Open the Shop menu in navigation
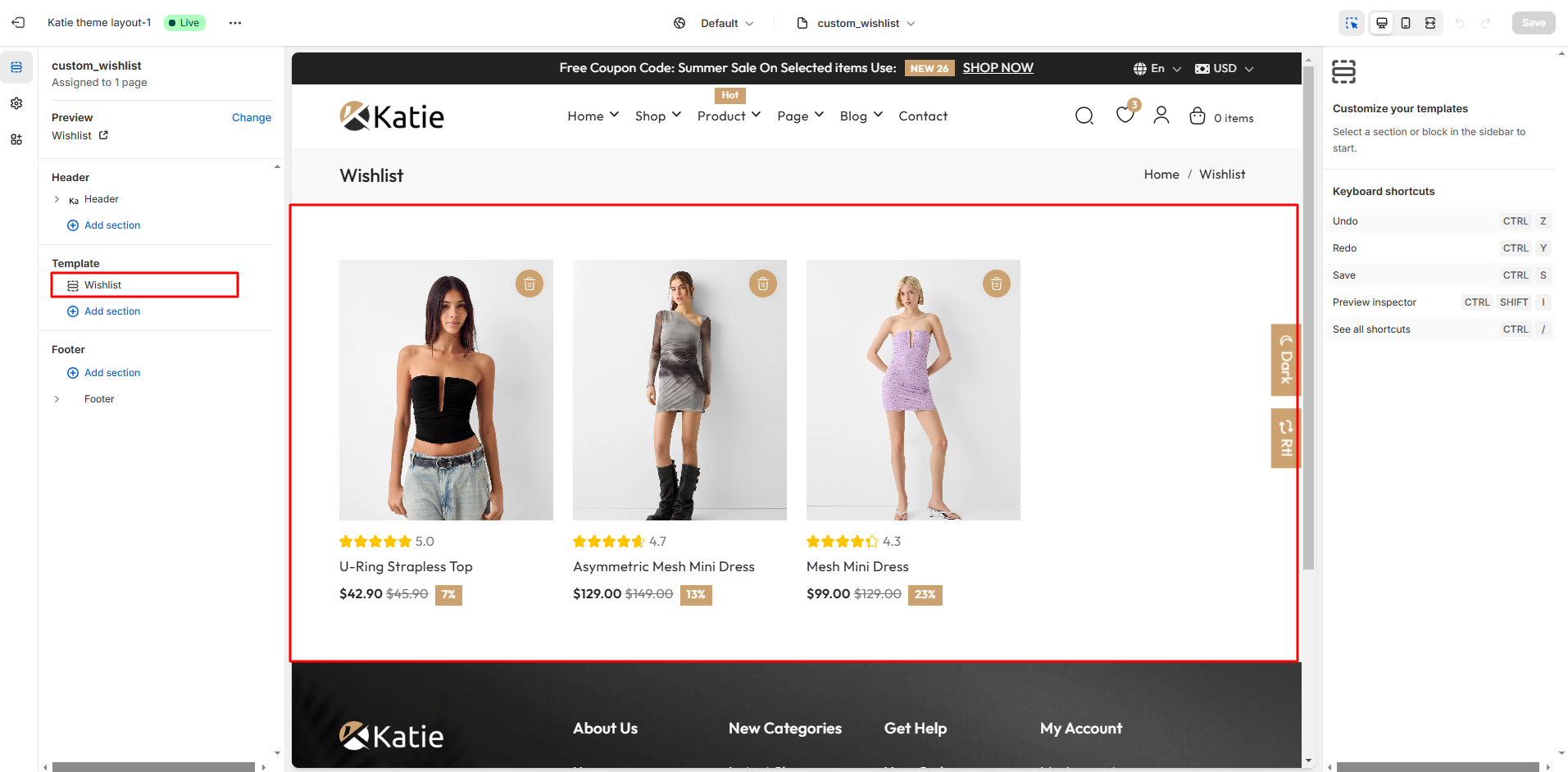This screenshot has width=1568, height=772. pos(657,116)
